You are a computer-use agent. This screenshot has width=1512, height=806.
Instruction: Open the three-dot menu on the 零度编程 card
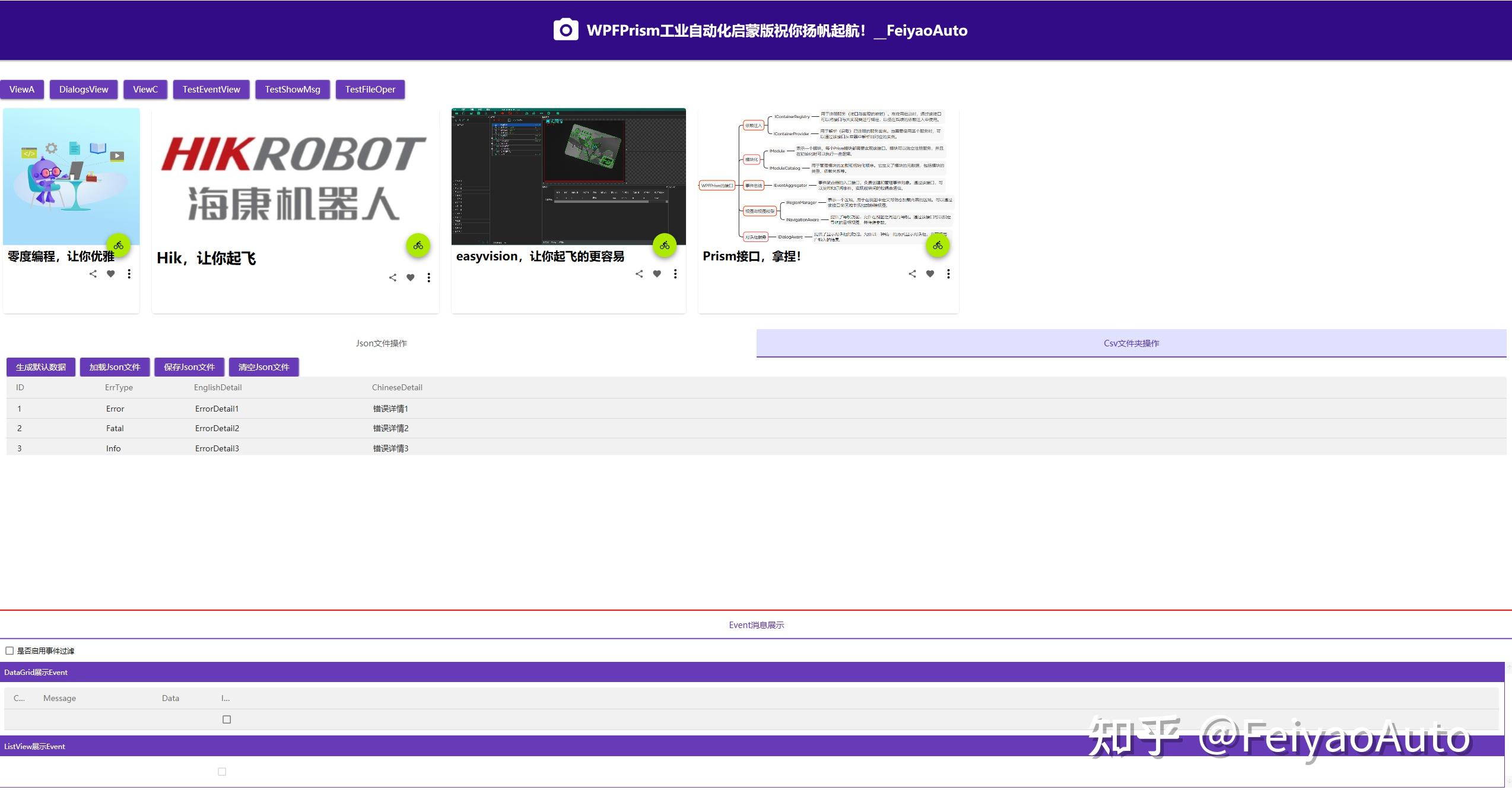click(129, 273)
